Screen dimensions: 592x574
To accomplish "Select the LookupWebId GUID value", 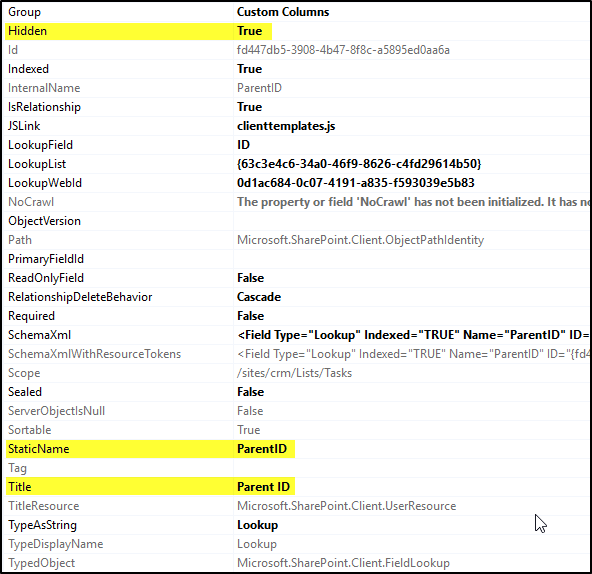I will (356, 183).
